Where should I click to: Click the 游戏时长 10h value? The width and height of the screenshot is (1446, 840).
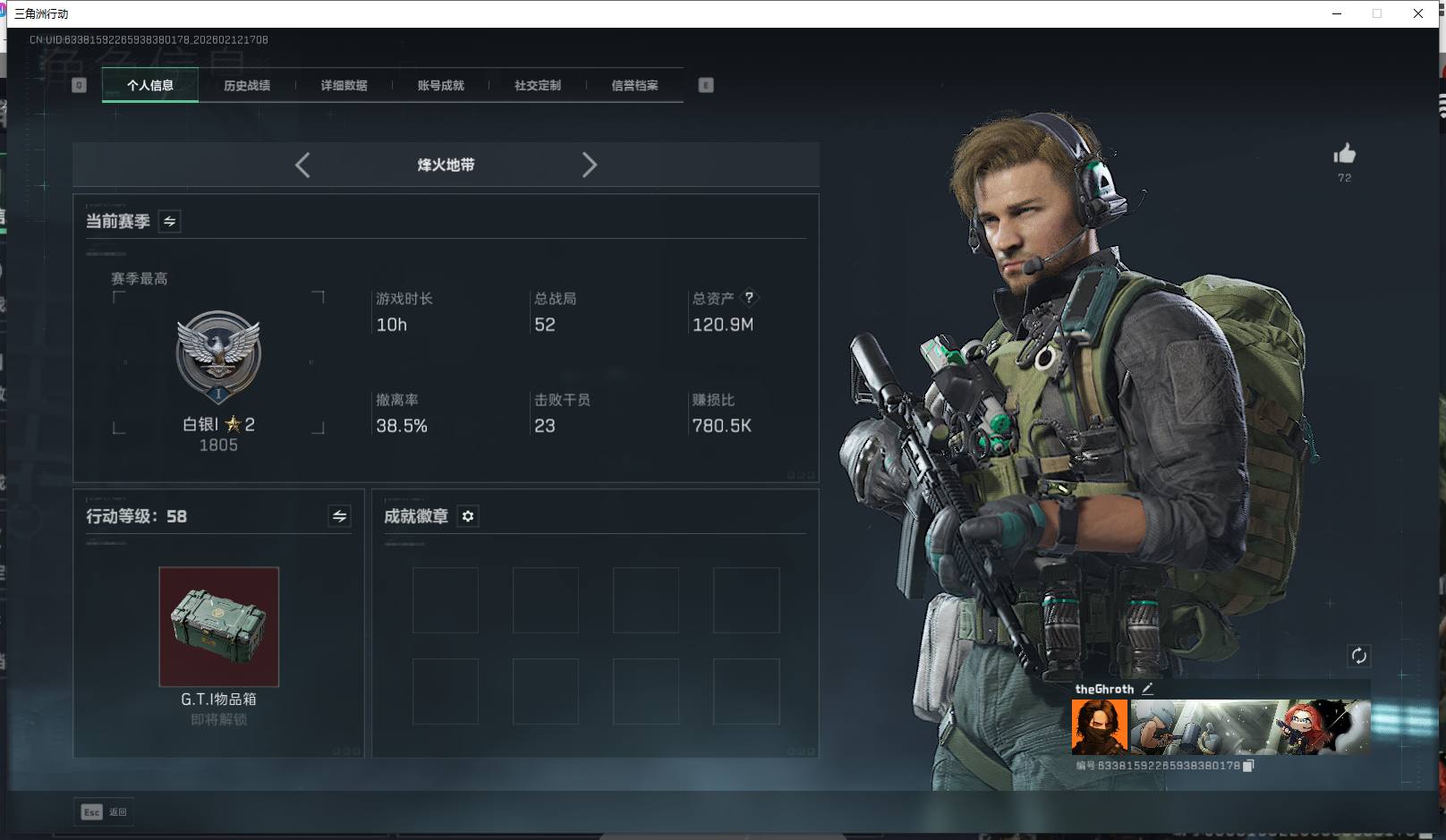[x=392, y=325]
